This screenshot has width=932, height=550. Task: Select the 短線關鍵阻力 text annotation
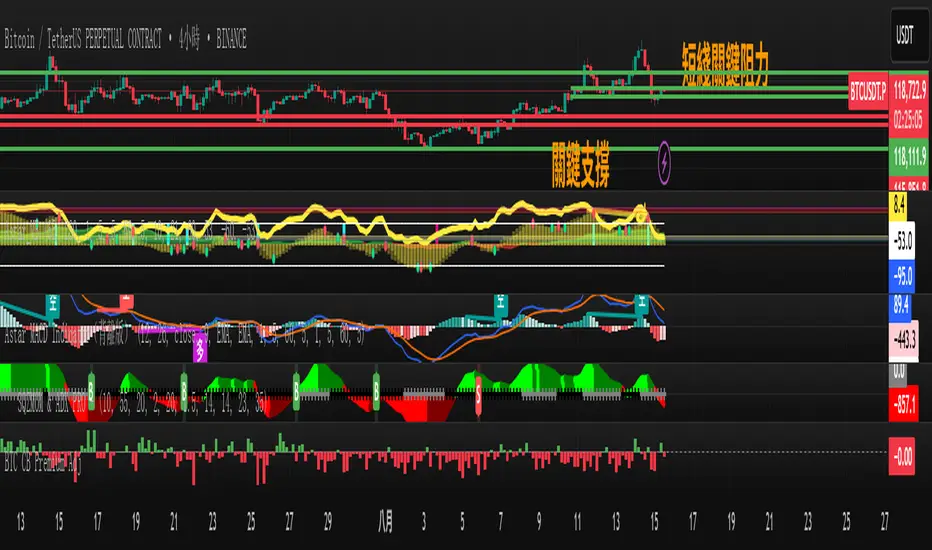coord(725,65)
